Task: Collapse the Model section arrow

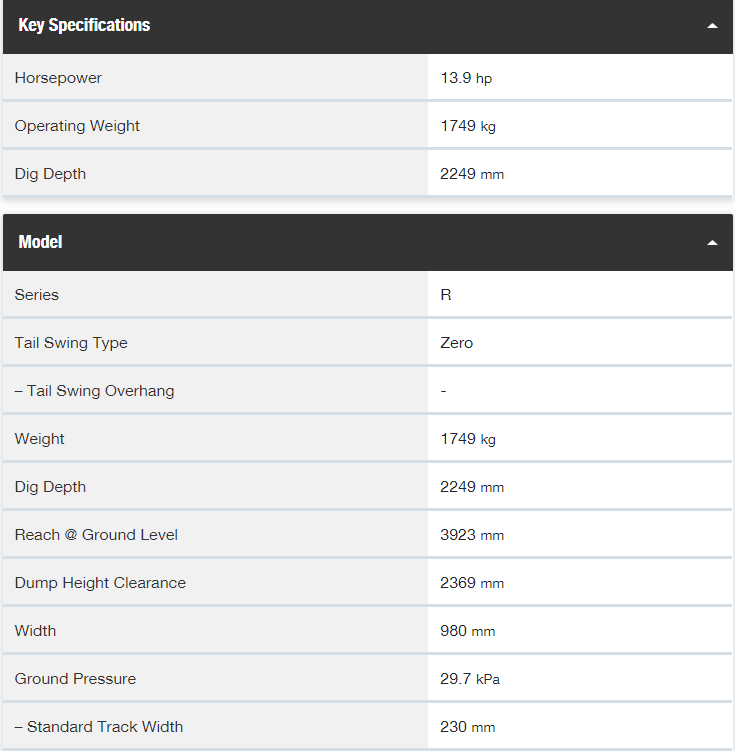Action: point(712,243)
